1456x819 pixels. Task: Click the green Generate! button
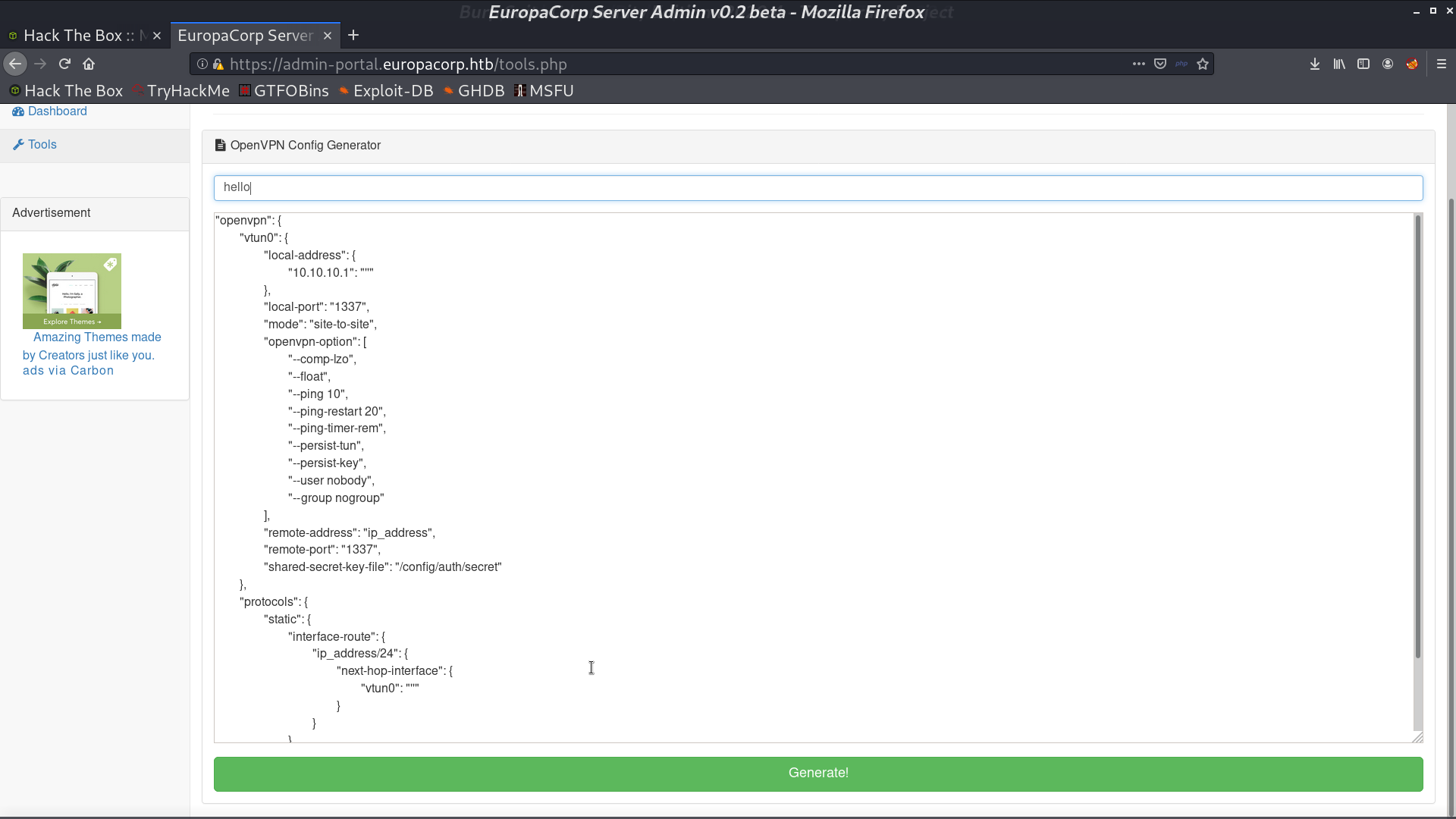pyautogui.click(x=818, y=773)
